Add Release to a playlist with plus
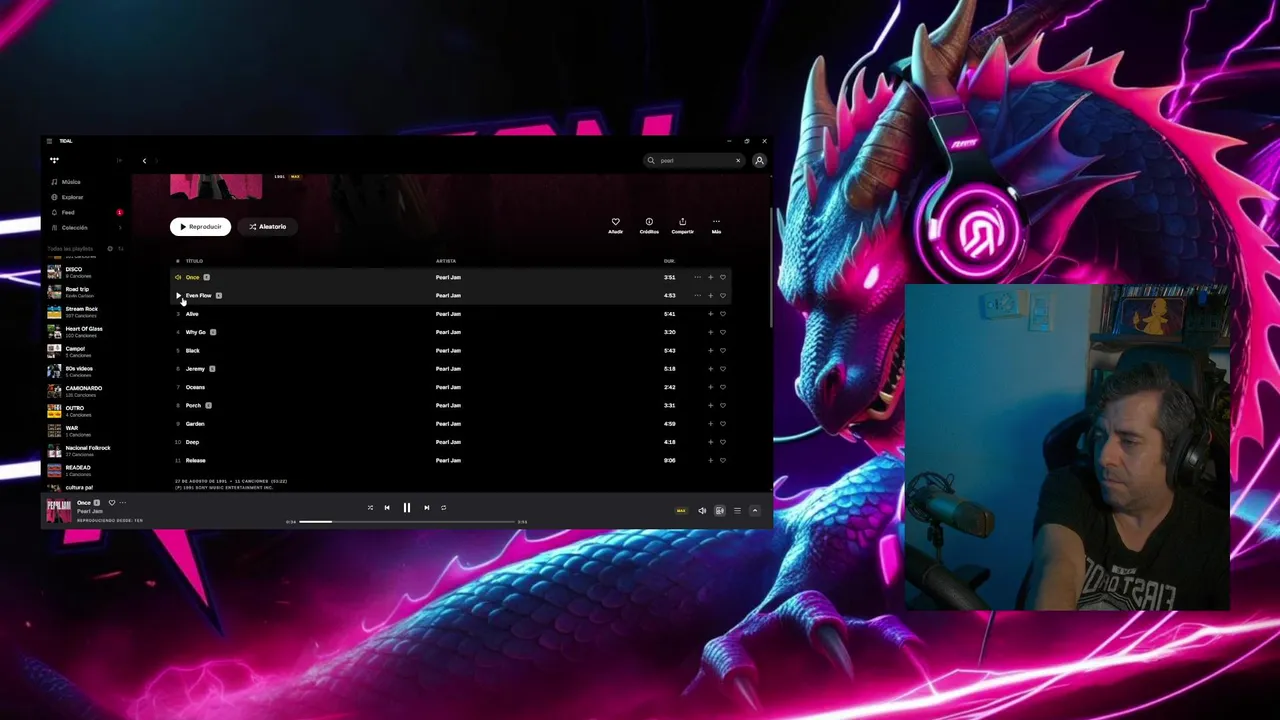 click(x=710, y=460)
